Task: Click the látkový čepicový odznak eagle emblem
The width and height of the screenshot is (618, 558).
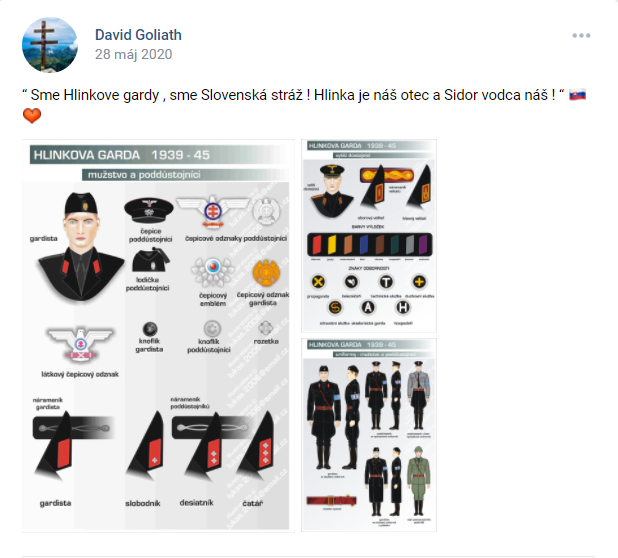Action: pos(80,344)
